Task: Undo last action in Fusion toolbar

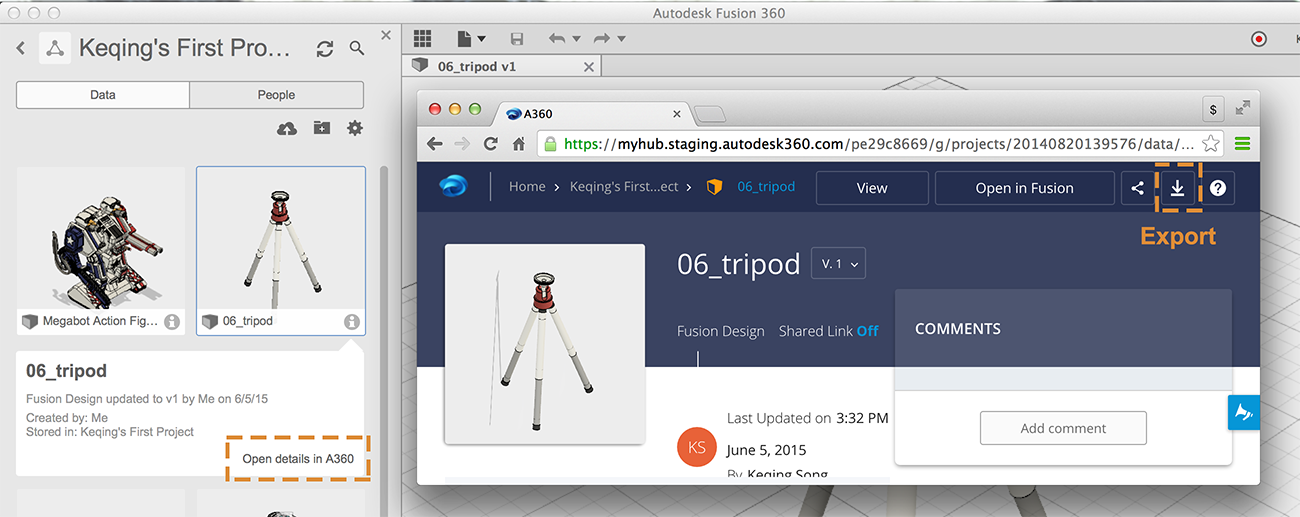Action: tap(557, 39)
